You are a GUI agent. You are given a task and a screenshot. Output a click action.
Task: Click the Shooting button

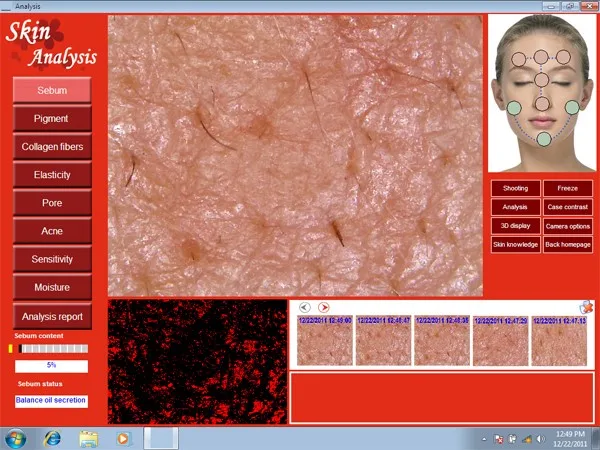(x=515, y=188)
